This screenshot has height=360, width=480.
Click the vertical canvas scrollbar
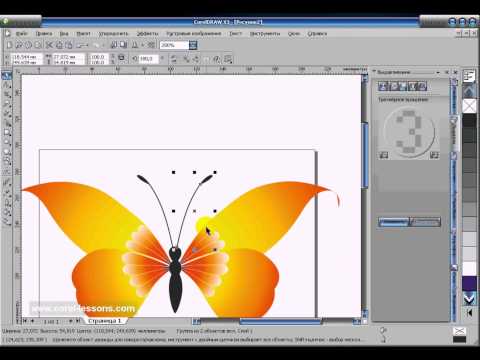(365, 155)
